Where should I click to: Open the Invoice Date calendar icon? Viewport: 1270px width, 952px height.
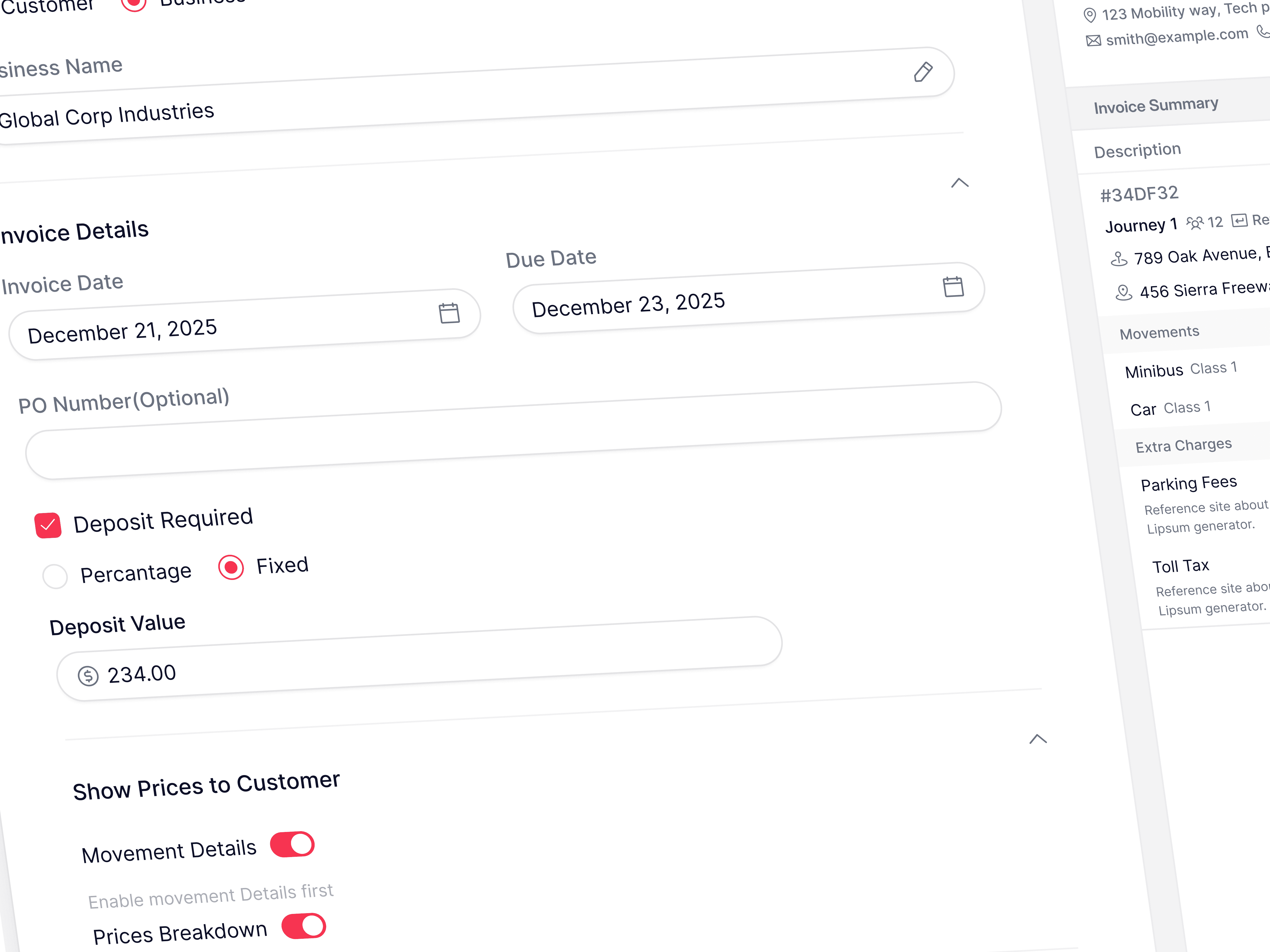pyautogui.click(x=449, y=313)
